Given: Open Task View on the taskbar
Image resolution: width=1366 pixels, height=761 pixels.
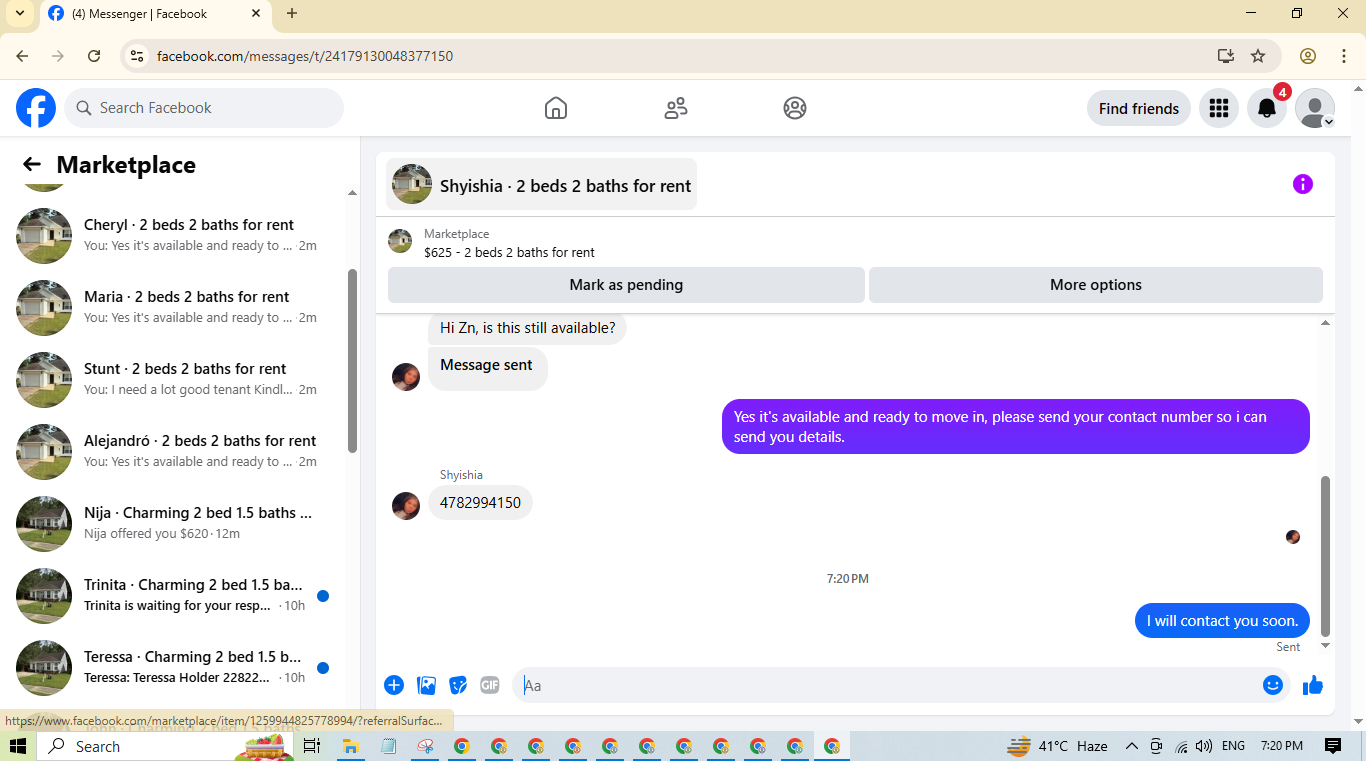Looking at the screenshot, I should pyautogui.click(x=312, y=746).
